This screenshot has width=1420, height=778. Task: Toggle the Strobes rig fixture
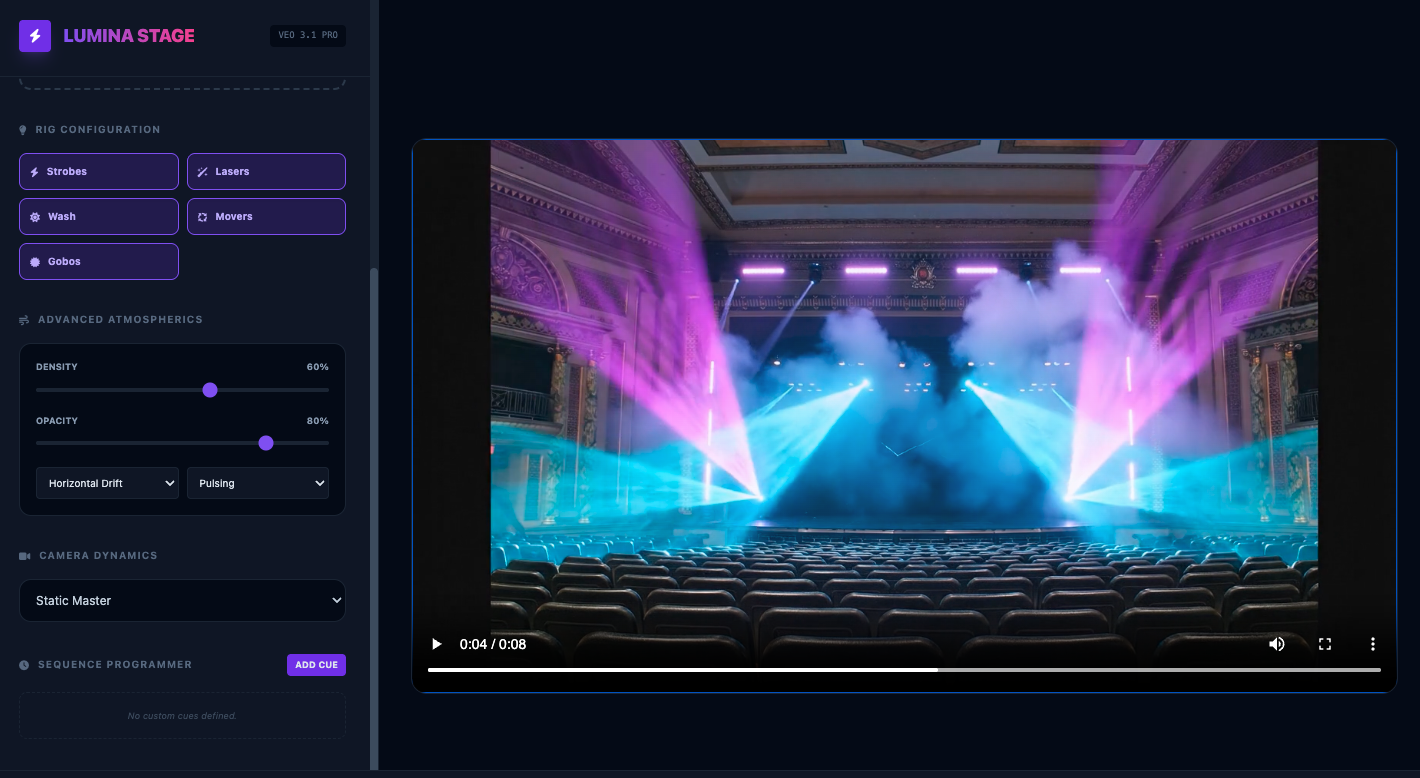click(98, 171)
